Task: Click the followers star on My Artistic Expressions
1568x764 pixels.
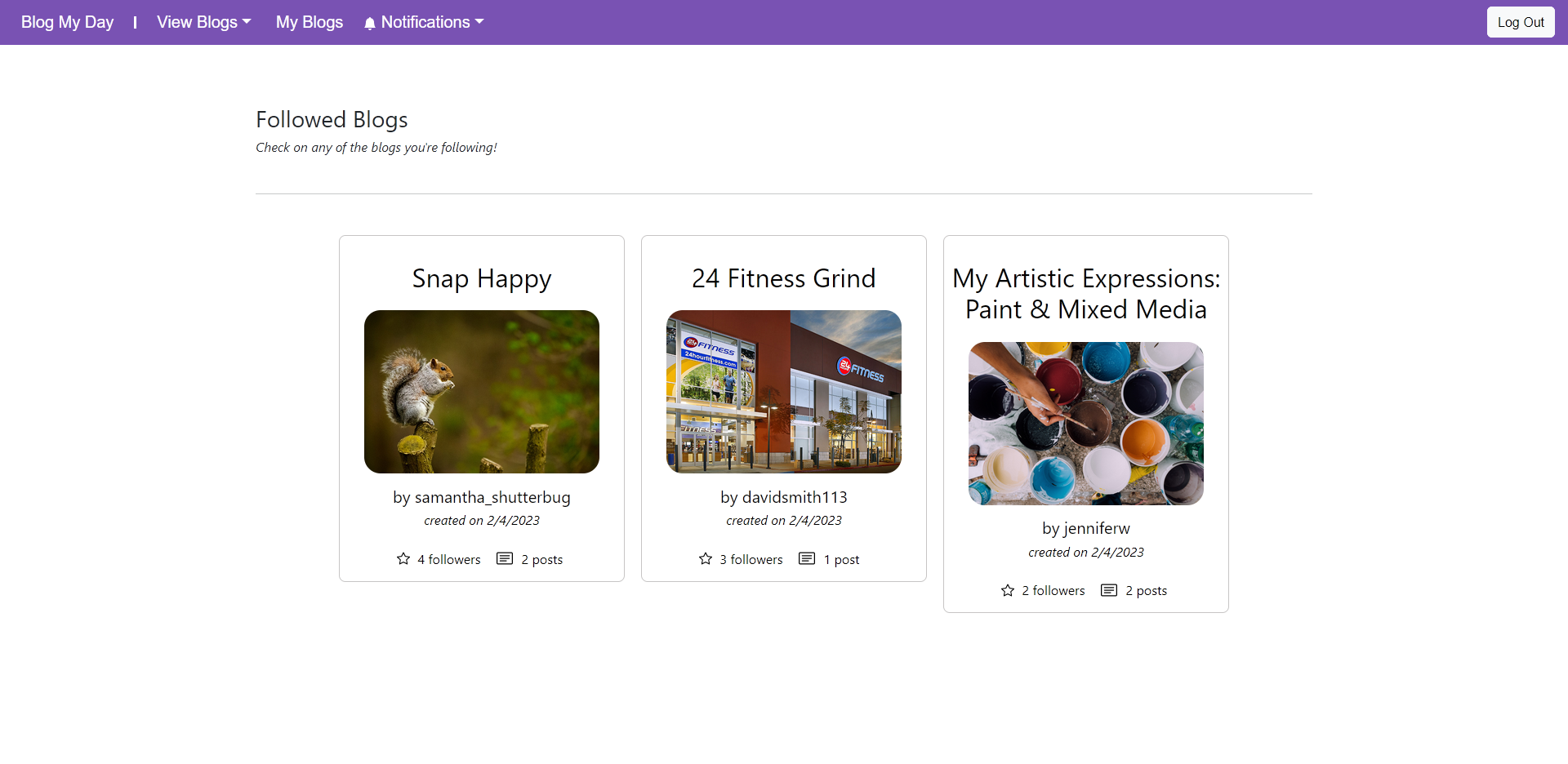Action: [x=1007, y=590]
